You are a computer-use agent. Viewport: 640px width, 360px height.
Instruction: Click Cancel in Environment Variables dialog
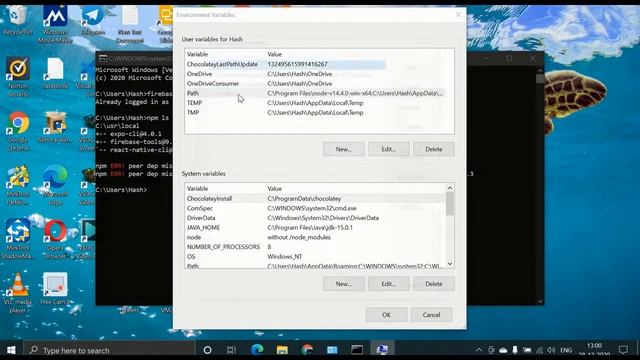[x=431, y=315]
